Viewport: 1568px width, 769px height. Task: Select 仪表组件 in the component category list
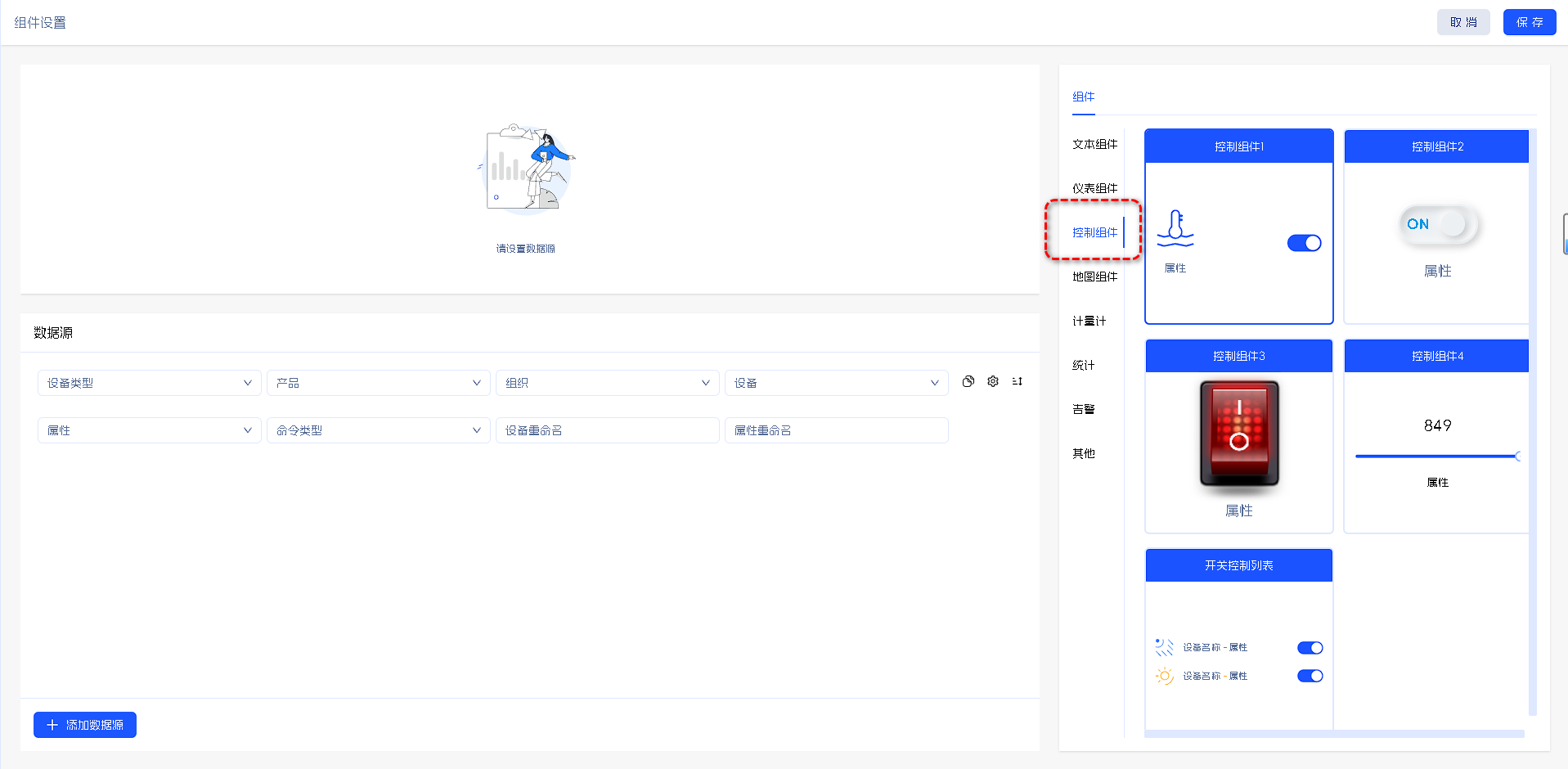click(1094, 188)
